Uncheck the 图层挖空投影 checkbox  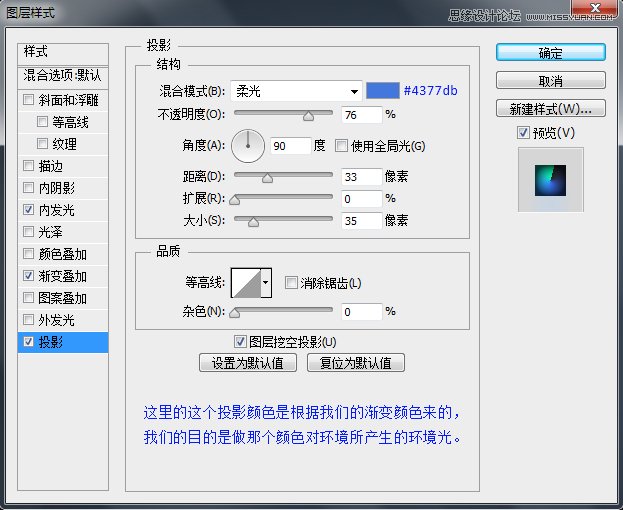239,341
